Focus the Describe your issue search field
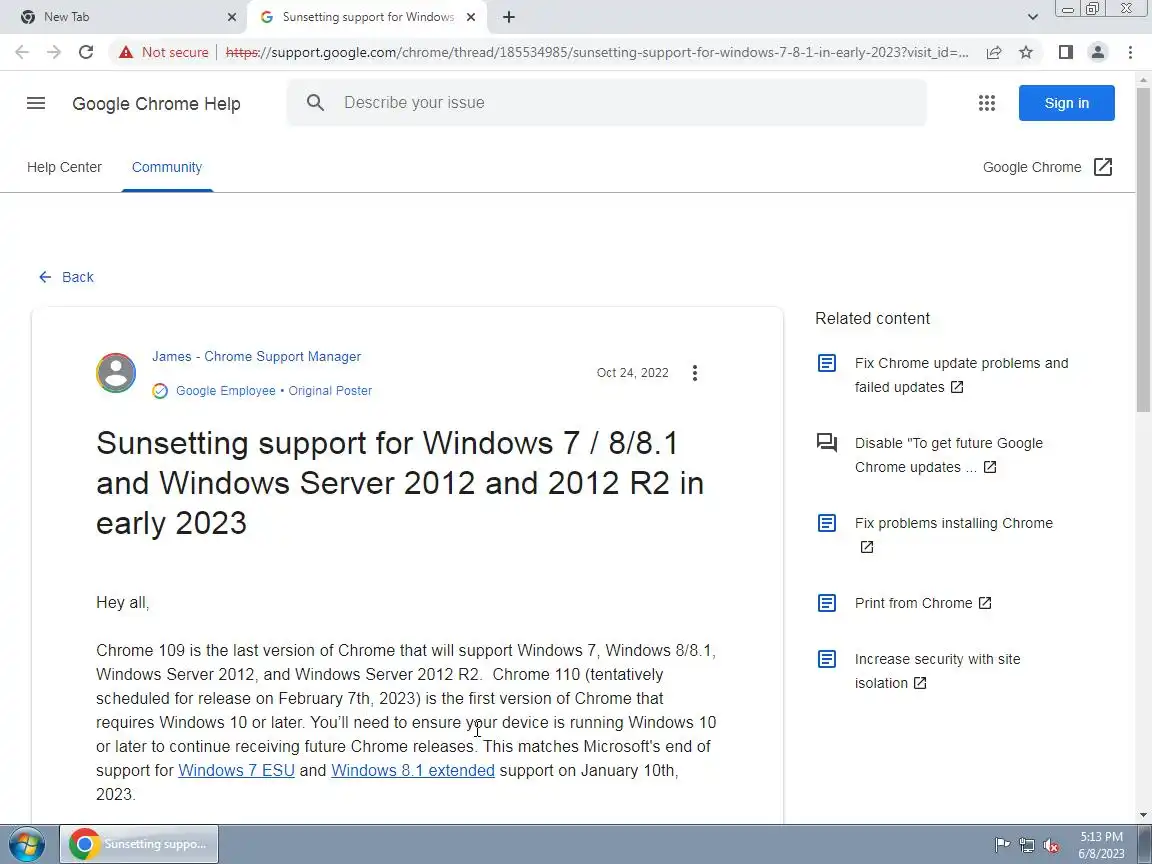1152x864 pixels. click(606, 103)
